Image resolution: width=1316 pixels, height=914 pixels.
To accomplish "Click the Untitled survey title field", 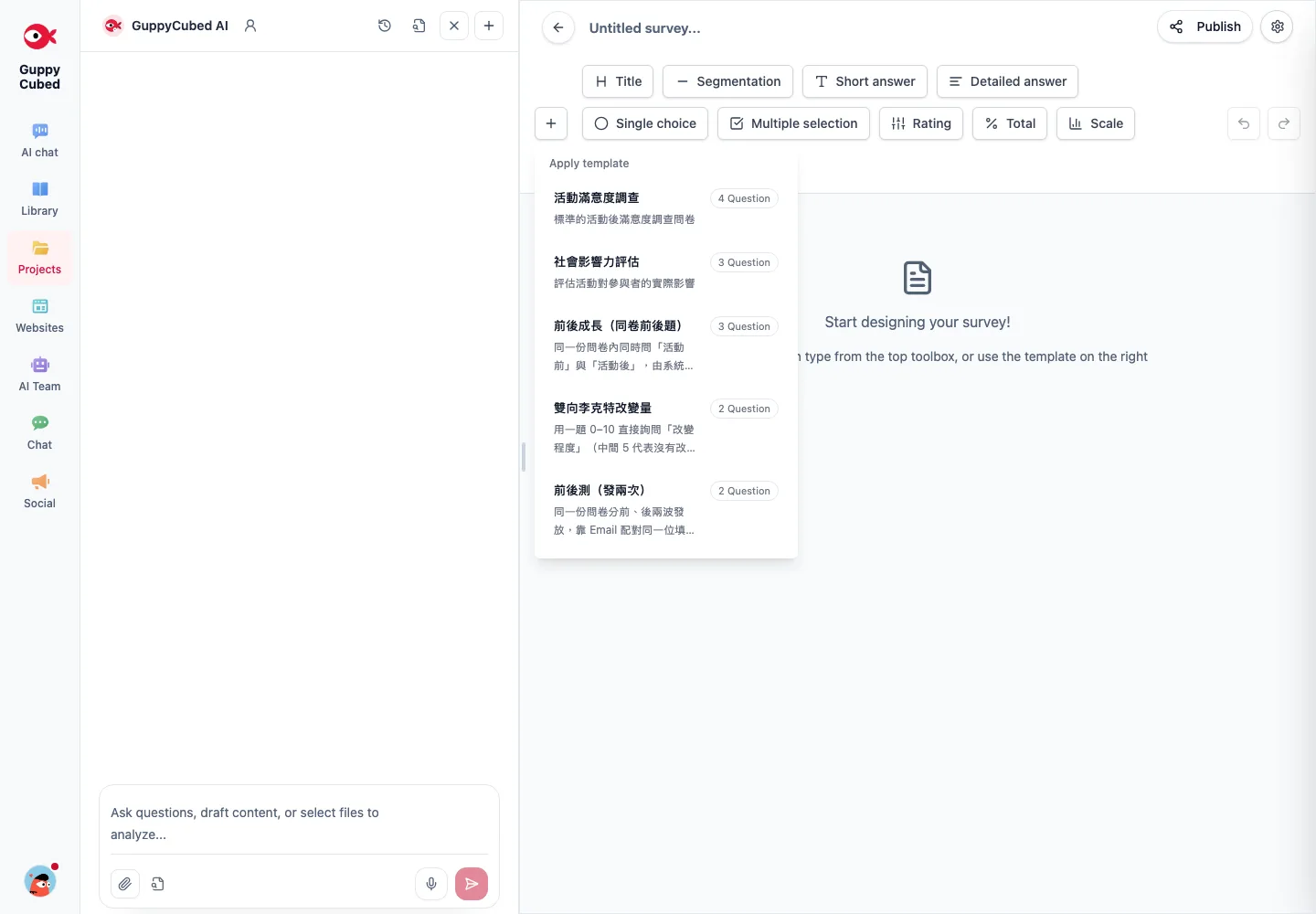I will [645, 28].
